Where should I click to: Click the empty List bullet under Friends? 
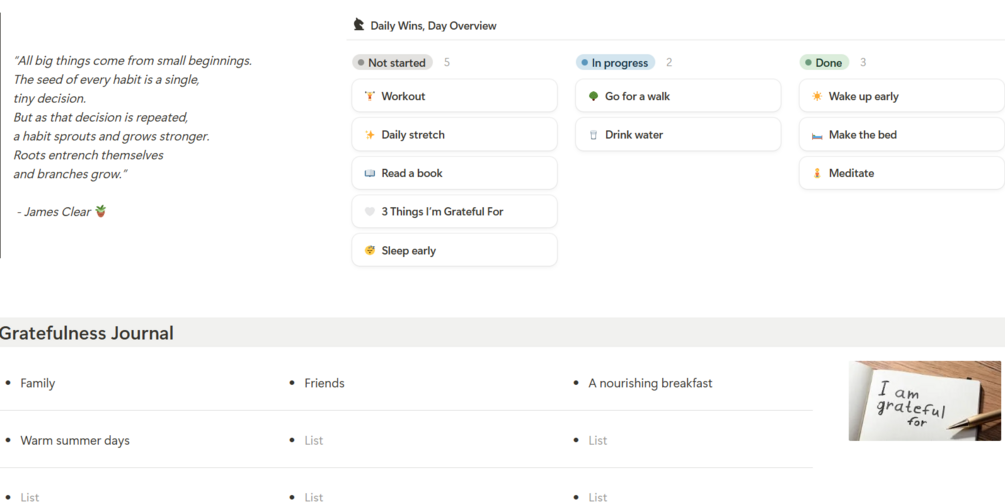tap(314, 441)
